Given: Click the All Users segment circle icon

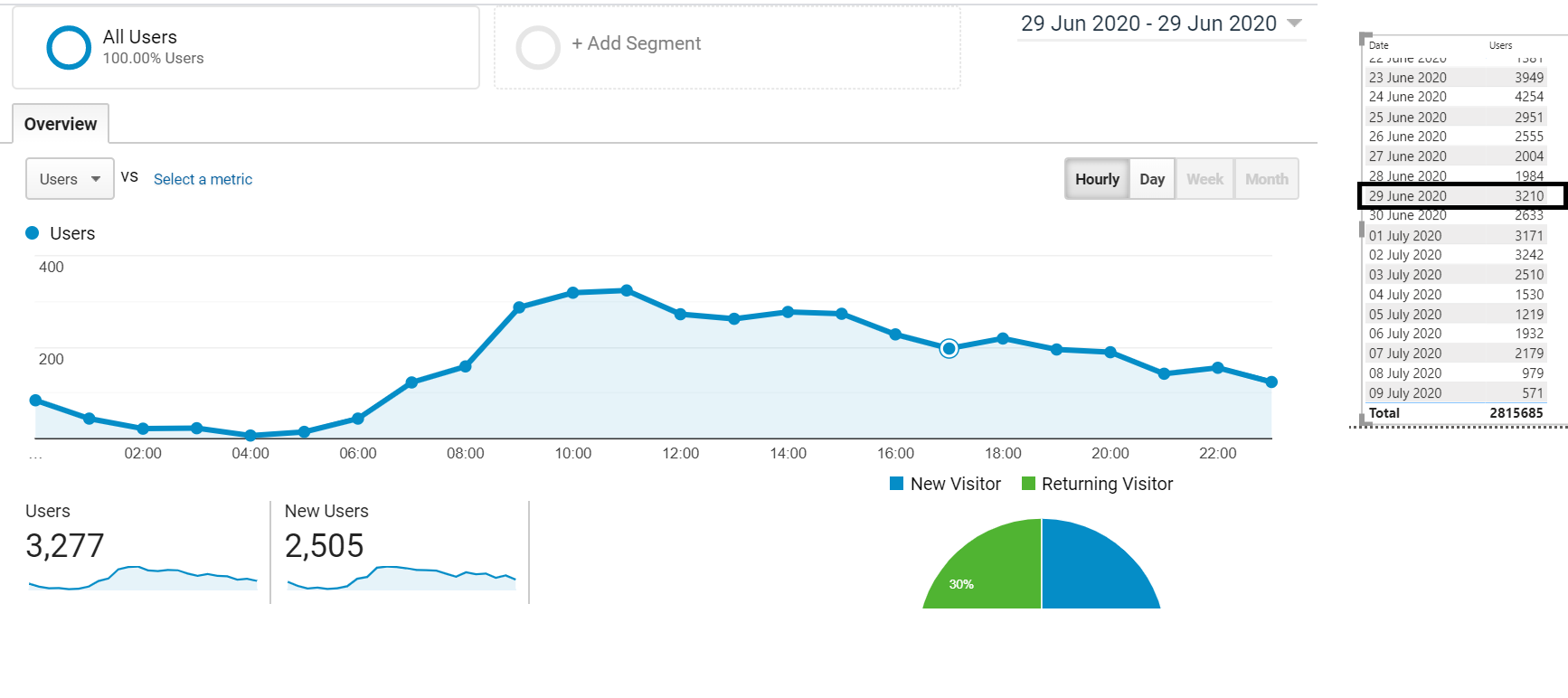Looking at the screenshot, I should click(x=69, y=47).
